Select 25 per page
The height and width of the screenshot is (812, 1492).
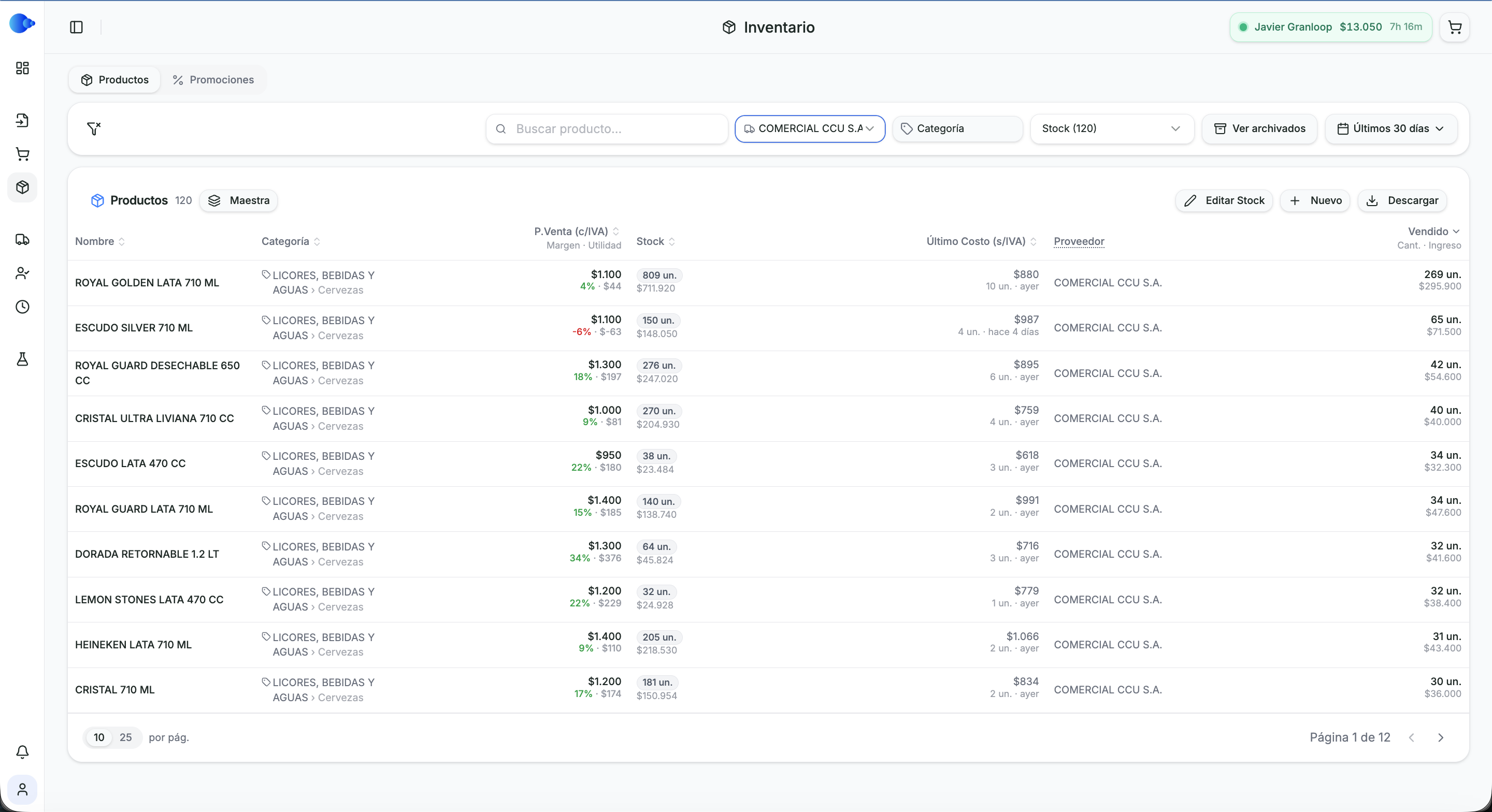coord(126,737)
